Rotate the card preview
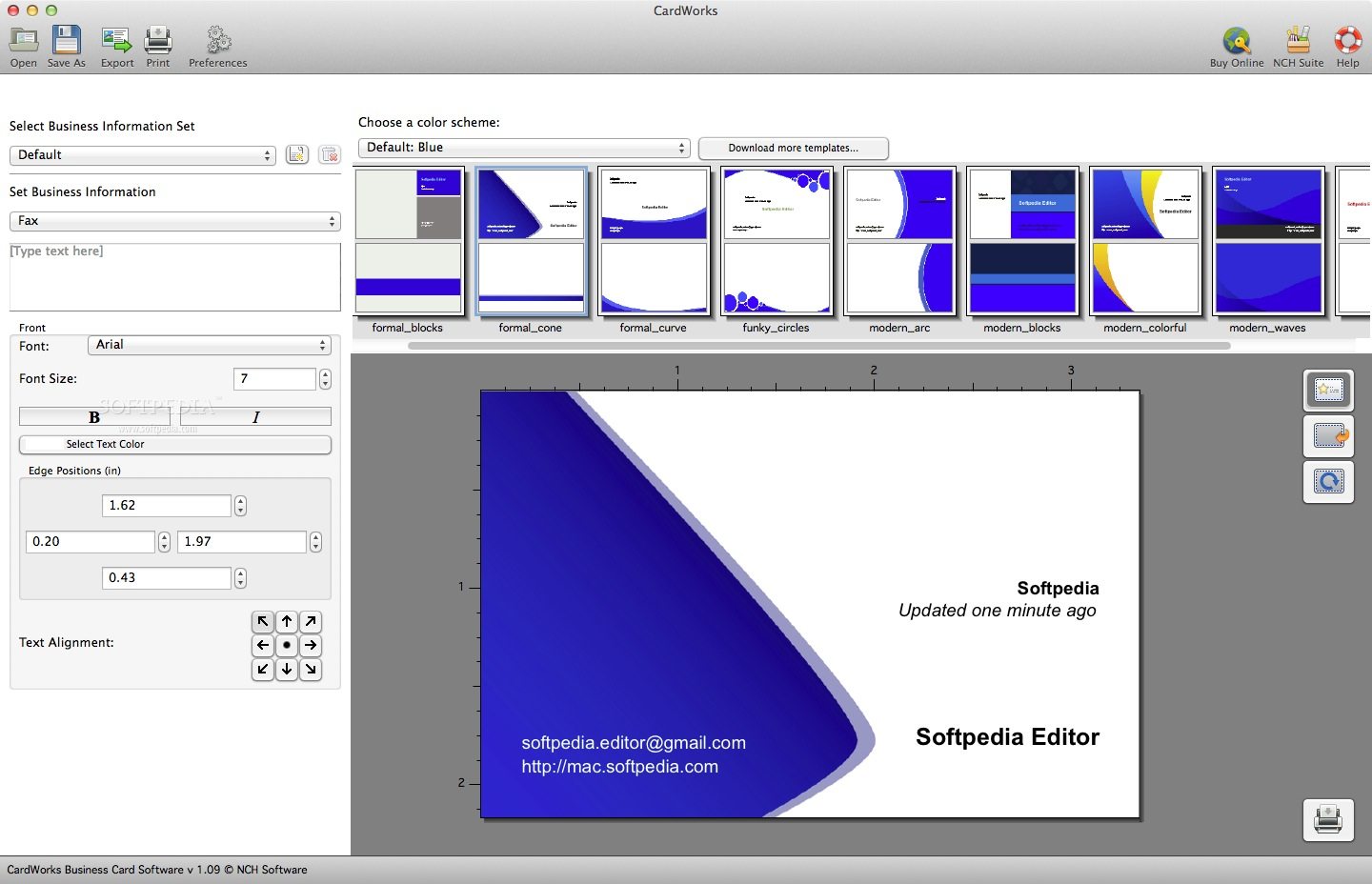Image resolution: width=1372 pixels, height=884 pixels. (x=1328, y=482)
